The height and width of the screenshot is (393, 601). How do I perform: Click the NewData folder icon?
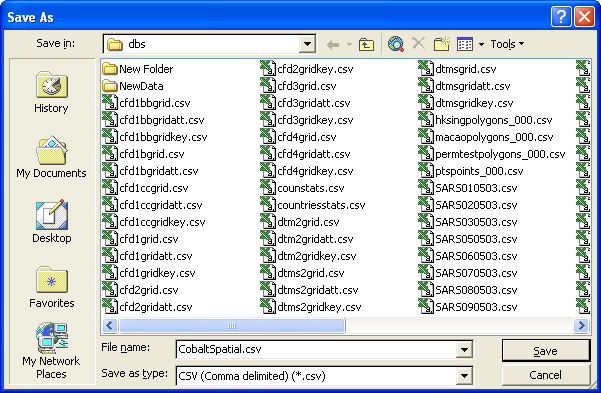110,86
